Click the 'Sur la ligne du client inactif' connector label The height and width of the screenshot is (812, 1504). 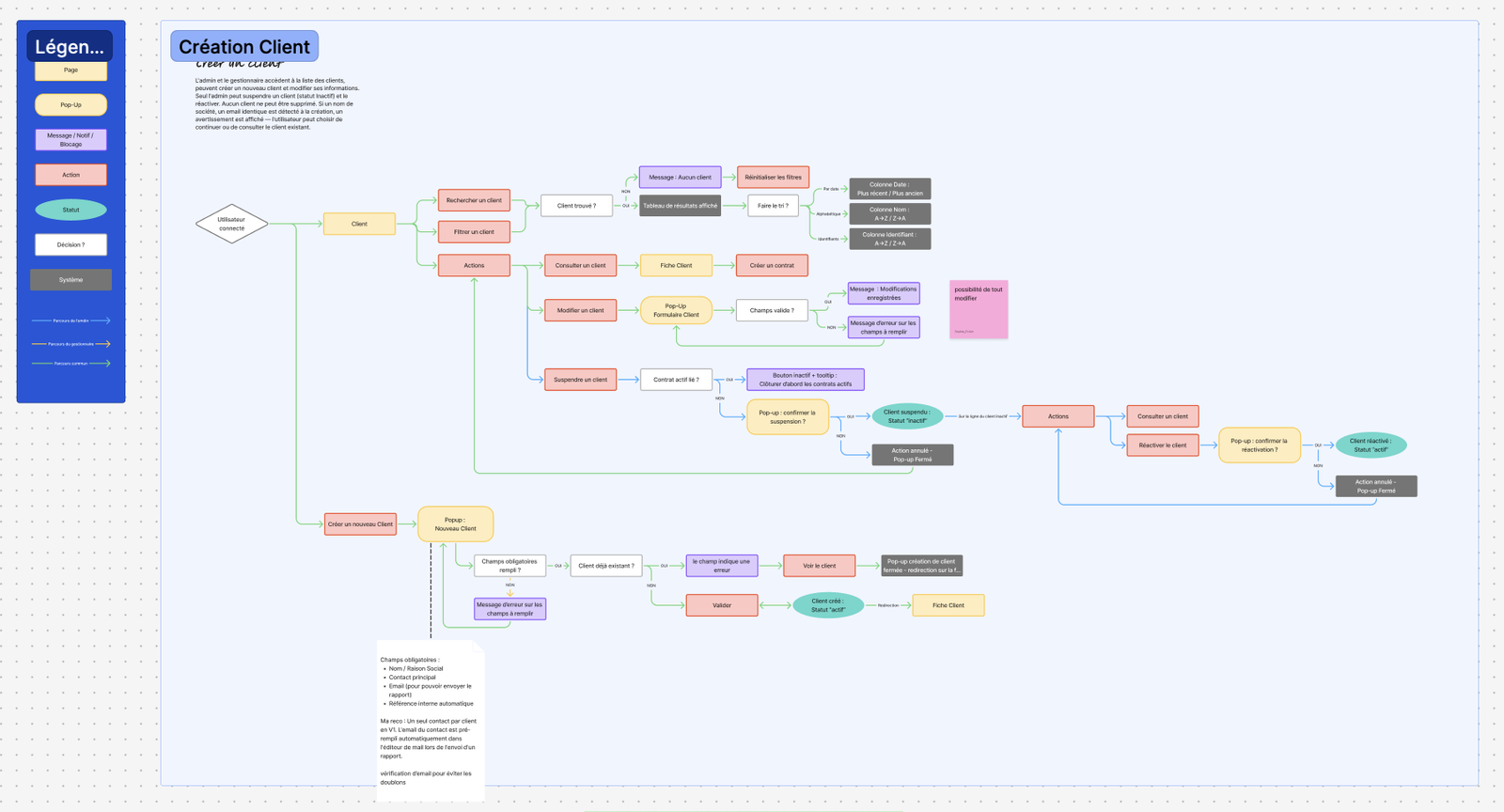pyautogui.click(x=982, y=416)
